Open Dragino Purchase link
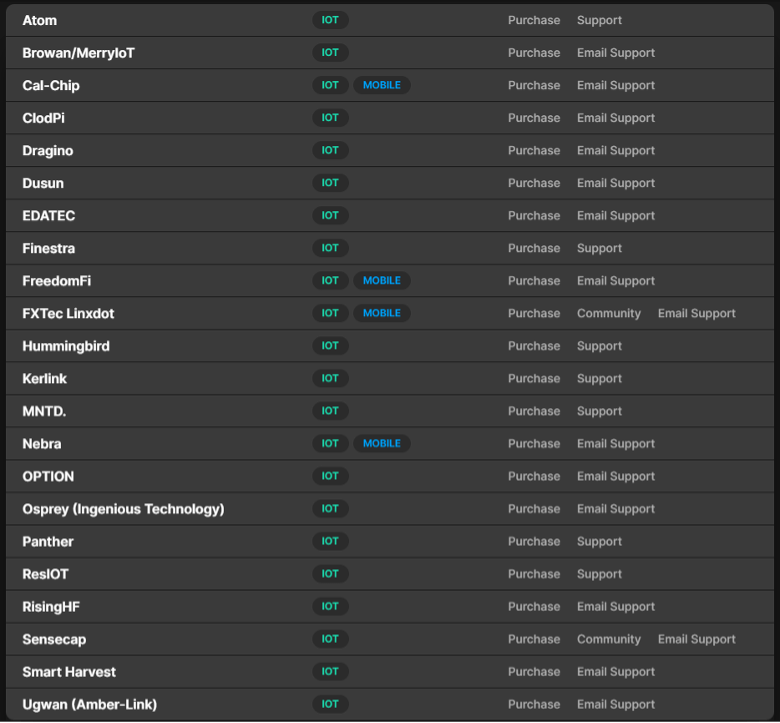The width and height of the screenshot is (780, 723). (x=534, y=151)
